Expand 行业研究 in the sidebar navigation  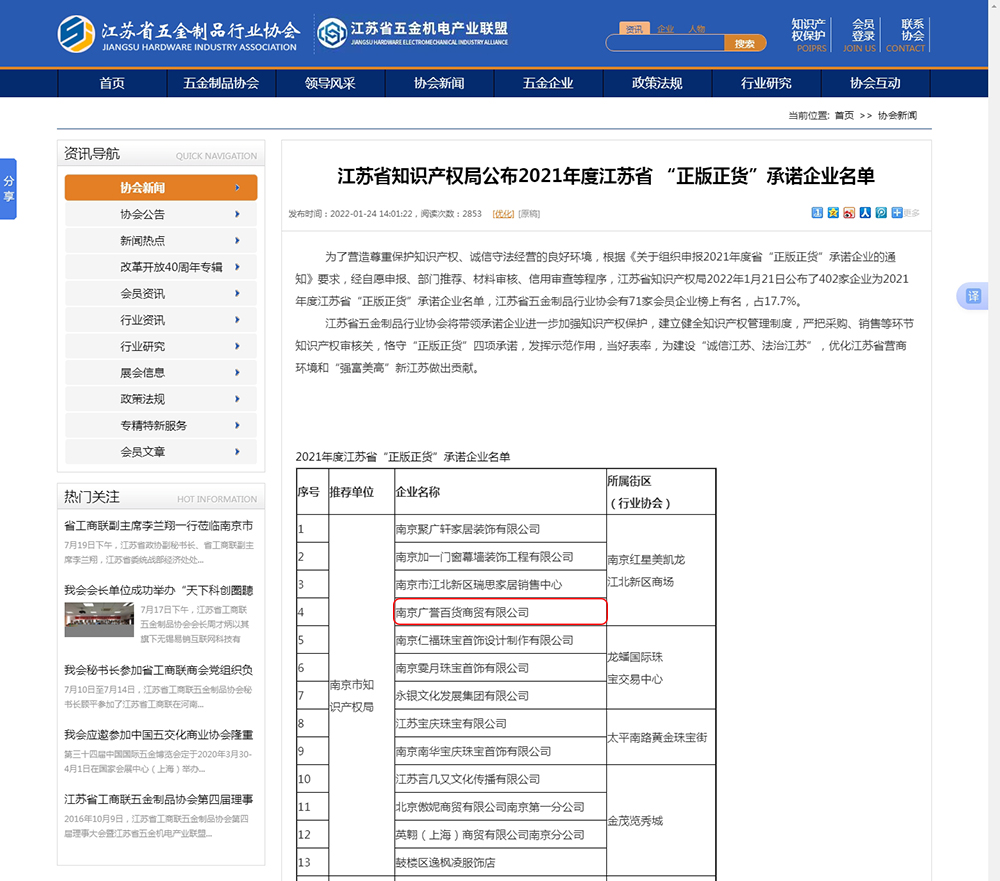coord(161,346)
